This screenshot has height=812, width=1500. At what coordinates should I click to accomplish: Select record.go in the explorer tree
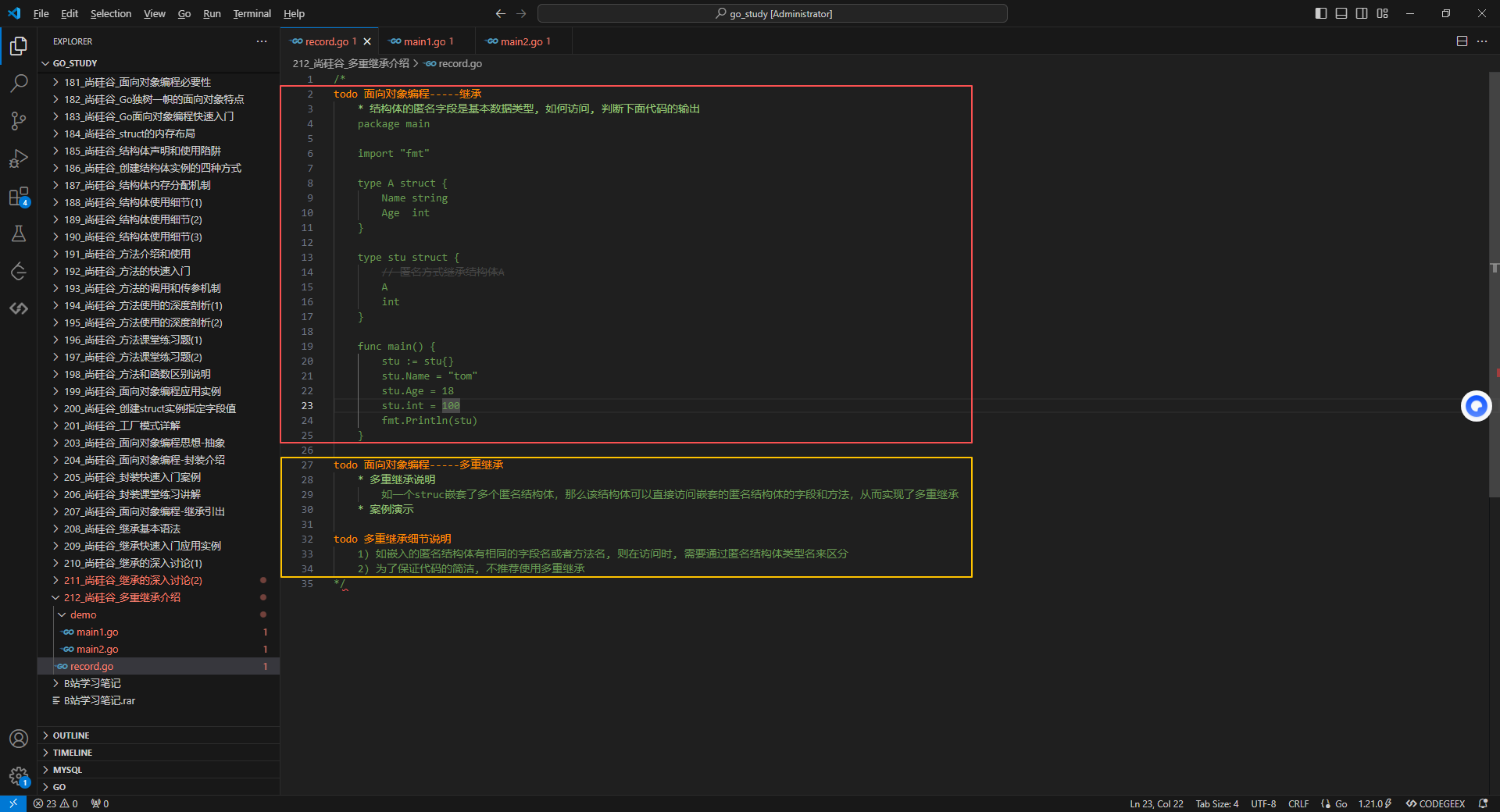pyautogui.click(x=159, y=666)
